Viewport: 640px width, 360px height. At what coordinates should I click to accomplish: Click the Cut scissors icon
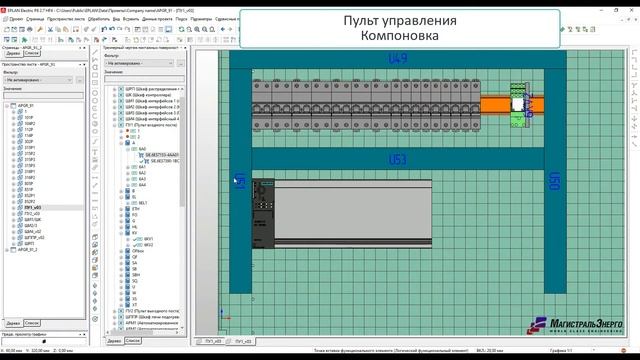[x=50, y=29]
